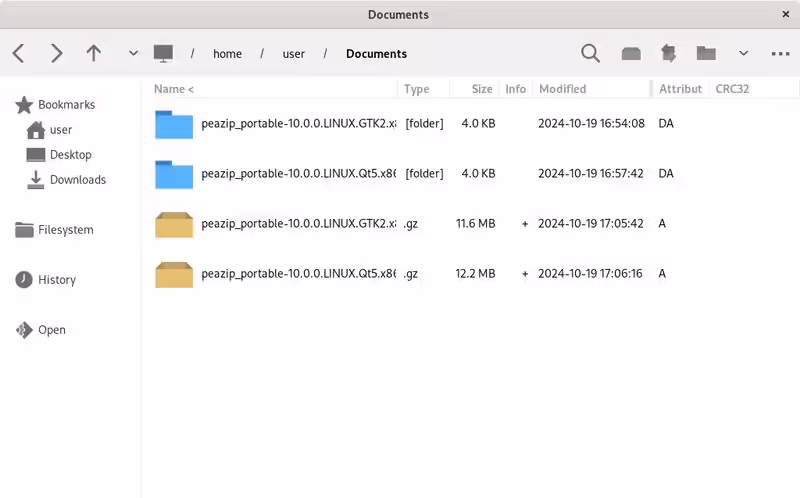Click the three-dots more options menu

pyautogui.click(x=780, y=54)
